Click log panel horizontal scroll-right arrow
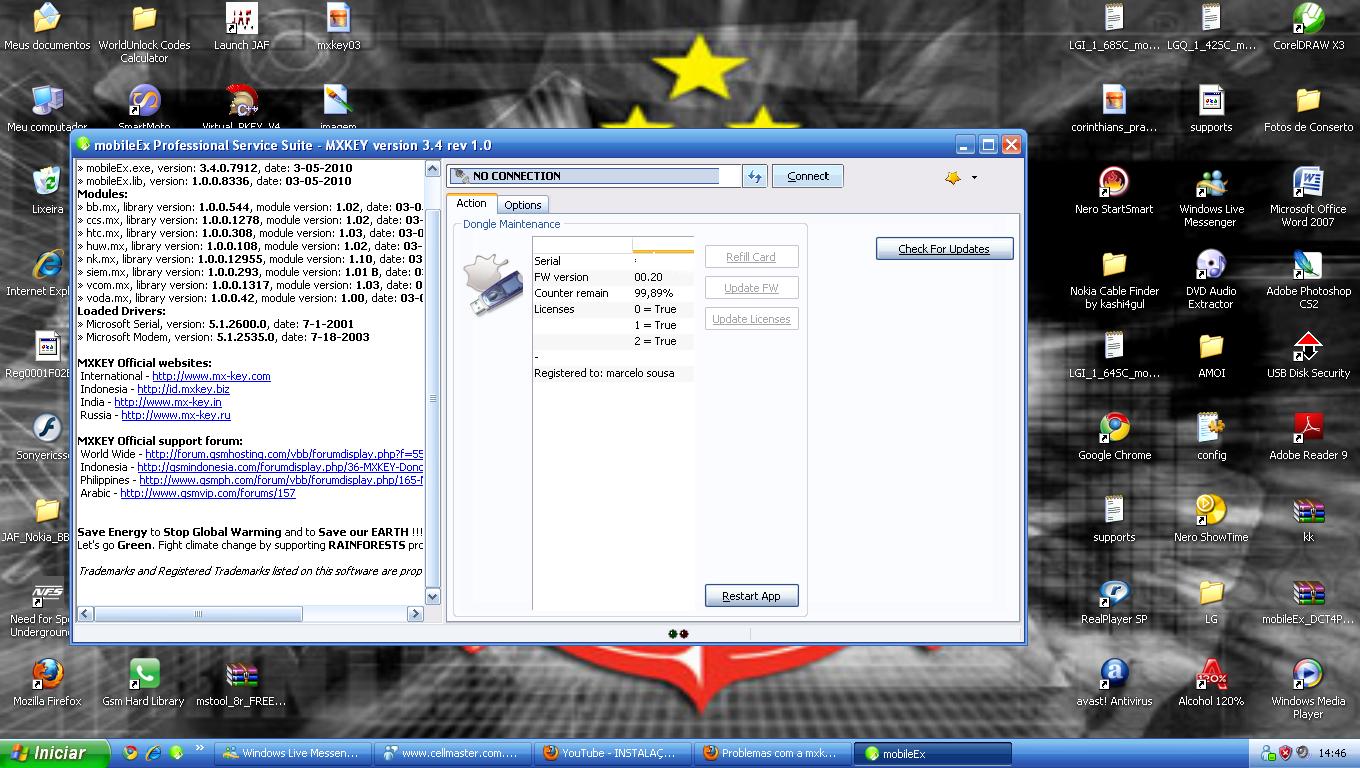The image size is (1360, 768). [x=416, y=614]
